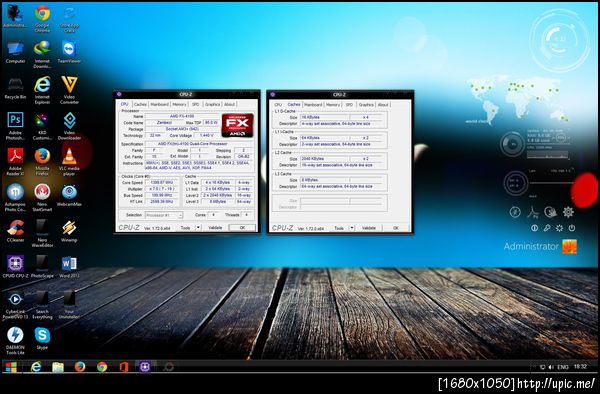This screenshot has width=600, height=394.
Task: Switch to Mainboard tab in left CPU-Z window
Action: (160, 104)
